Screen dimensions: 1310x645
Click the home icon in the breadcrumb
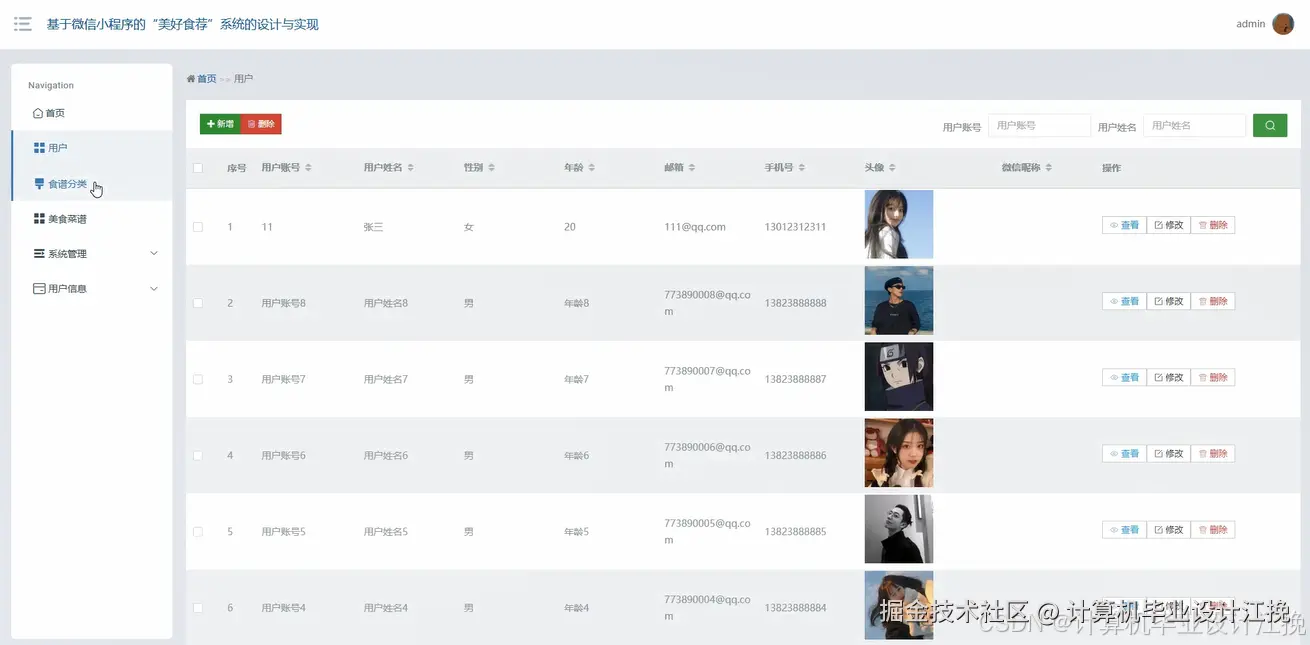coord(191,79)
